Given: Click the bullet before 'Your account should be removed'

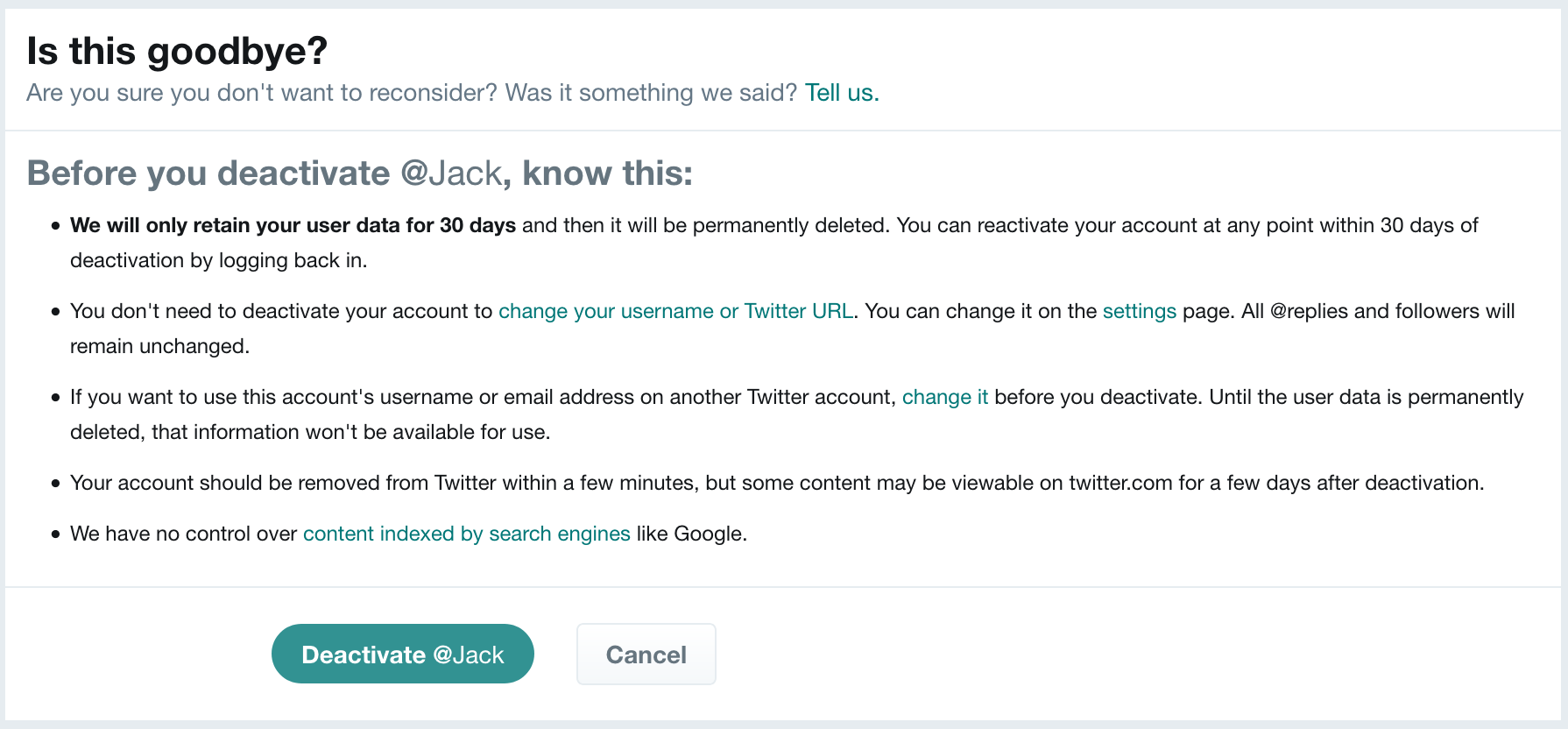Looking at the screenshot, I should (55, 484).
